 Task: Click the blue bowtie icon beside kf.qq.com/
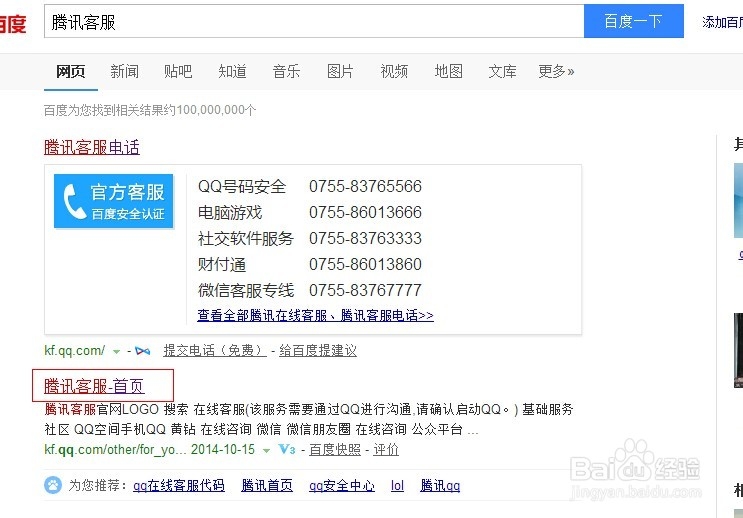pos(143,351)
